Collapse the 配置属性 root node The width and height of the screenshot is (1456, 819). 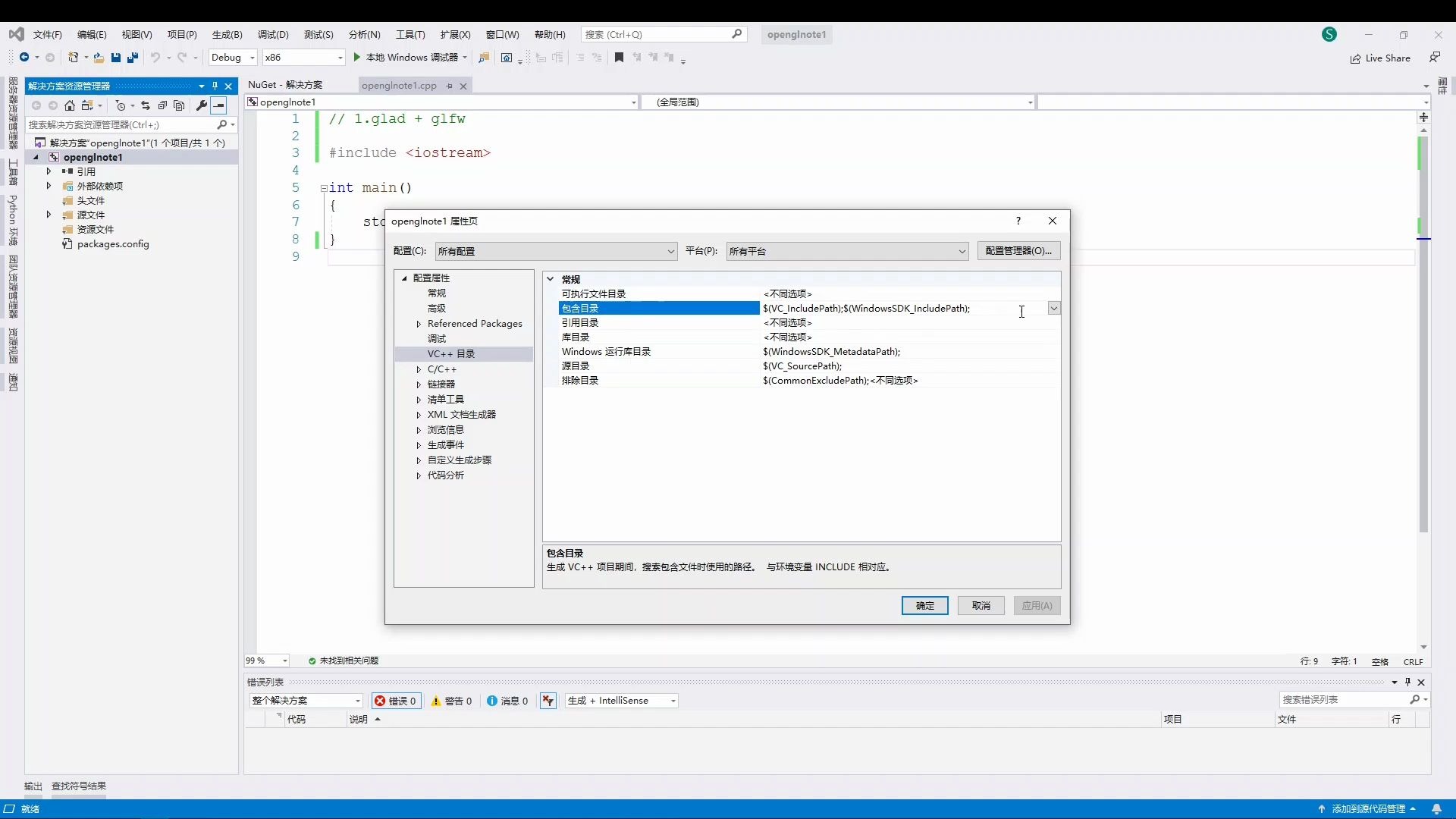point(404,278)
